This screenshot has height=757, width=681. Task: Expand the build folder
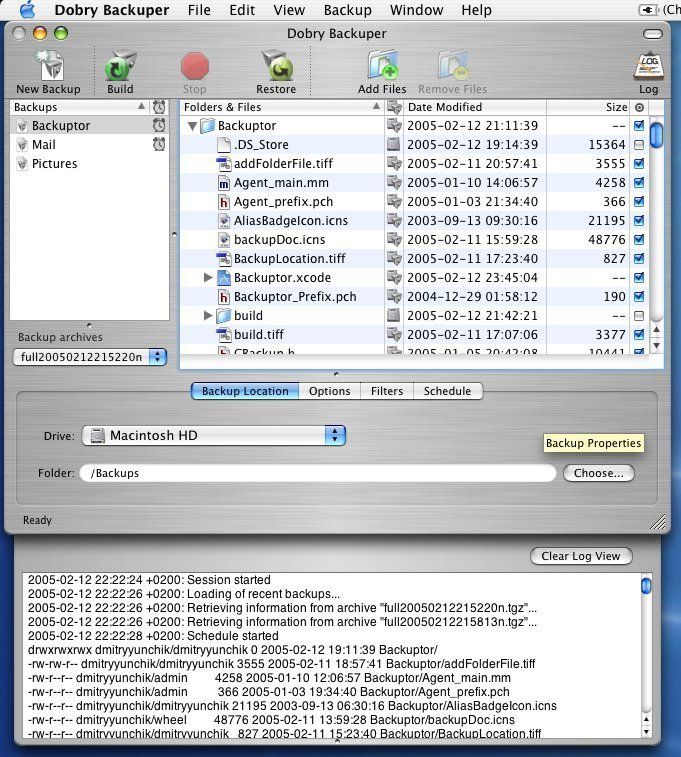coord(208,316)
